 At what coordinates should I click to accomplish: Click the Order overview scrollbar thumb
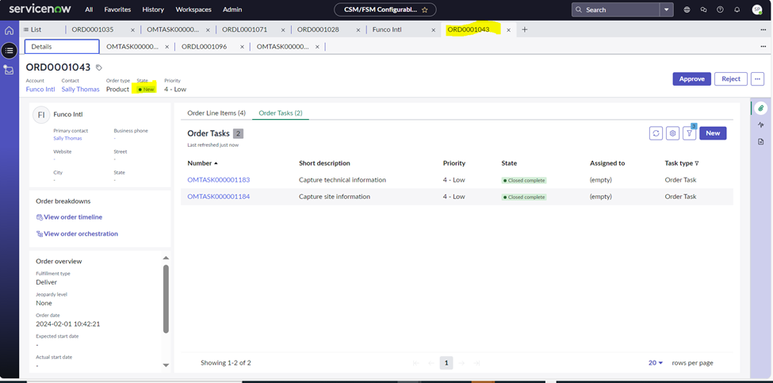click(x=166, y=299)
